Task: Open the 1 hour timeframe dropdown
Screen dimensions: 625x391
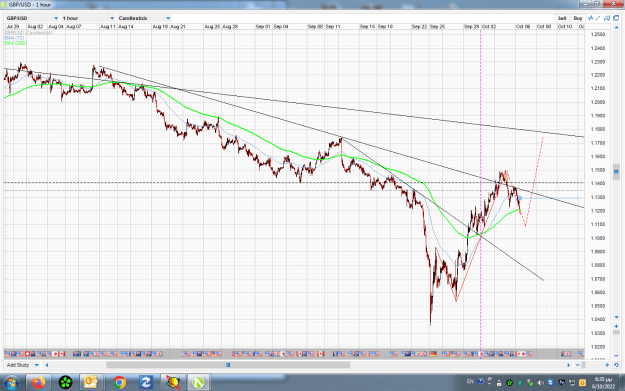Action: tap(88, 18)
